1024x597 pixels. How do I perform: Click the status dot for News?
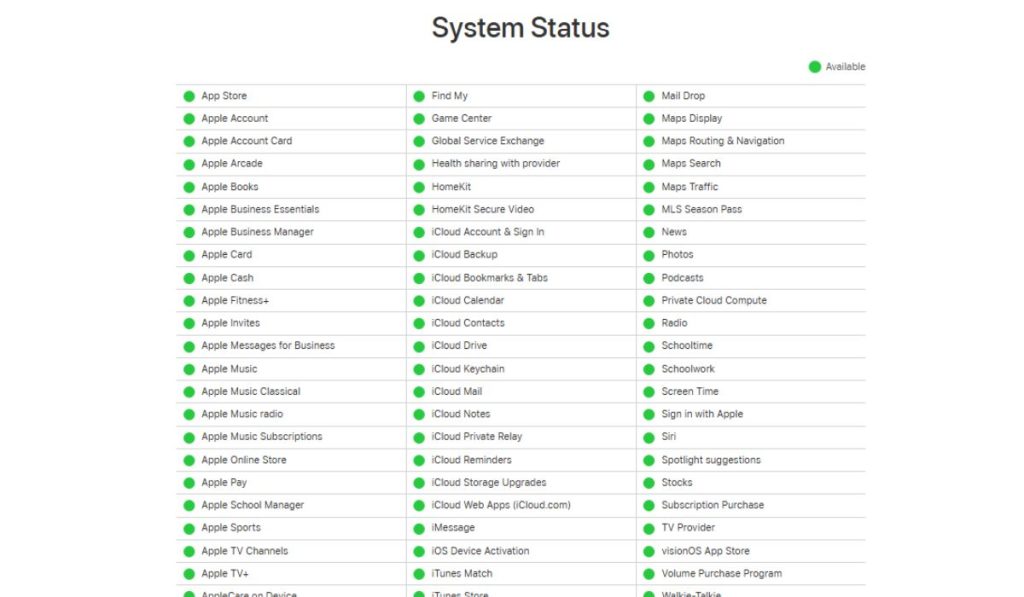click(648, 233)
